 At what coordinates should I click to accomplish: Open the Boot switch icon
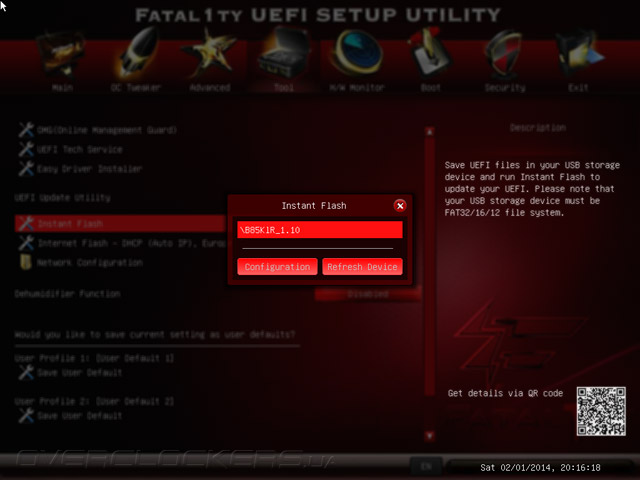point(429,53)
